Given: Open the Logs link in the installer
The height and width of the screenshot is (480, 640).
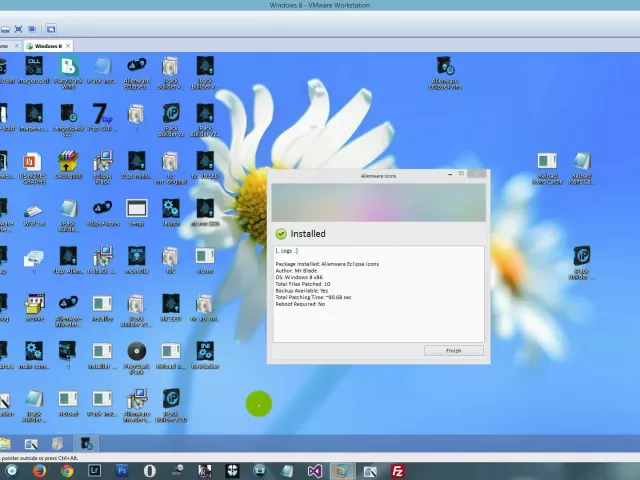Looking at the screenshot, I should (x=287, y=251).
